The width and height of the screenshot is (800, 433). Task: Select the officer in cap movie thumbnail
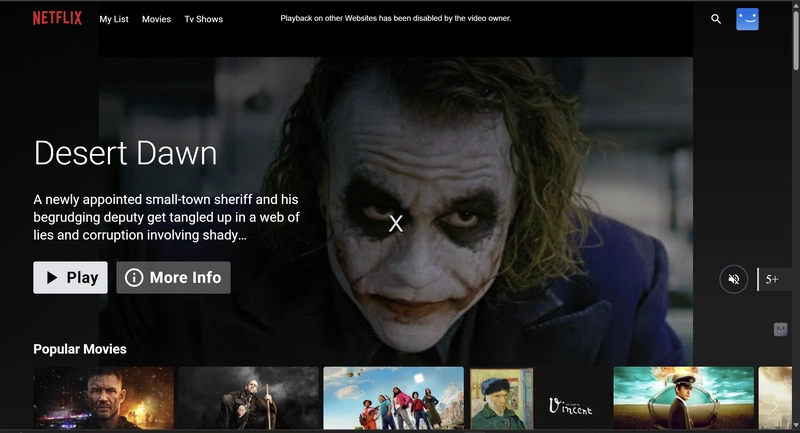click(x=683, y=398)
